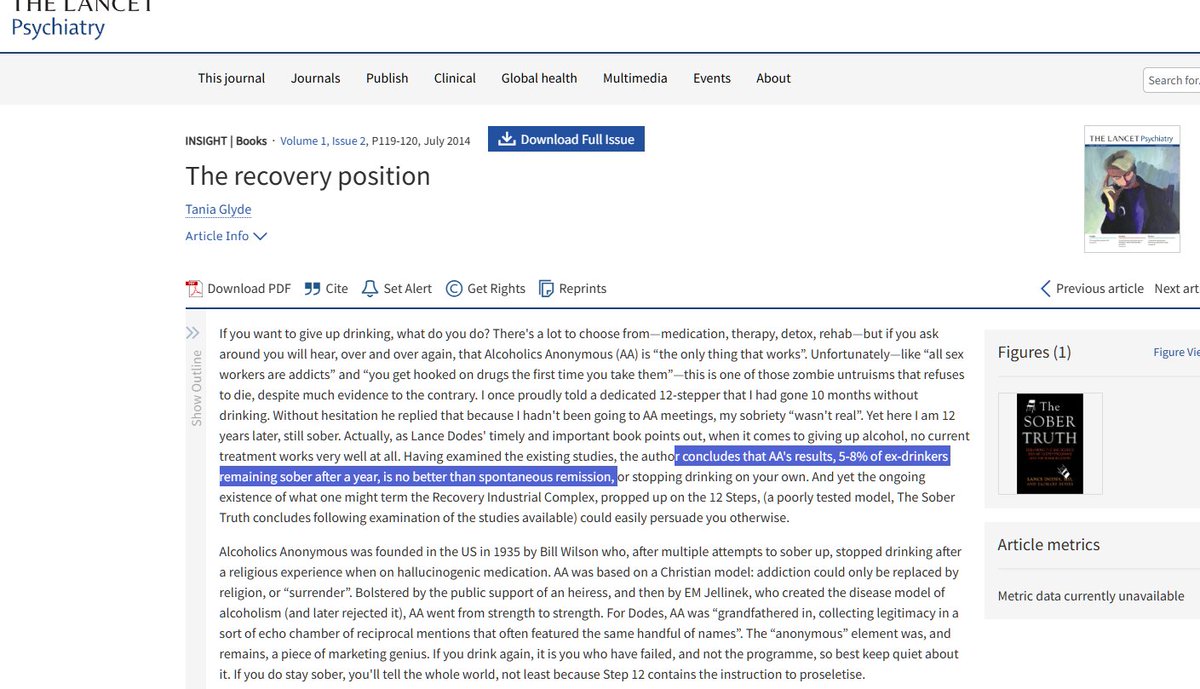Click the Set Alert link text

tap(408, 288)
